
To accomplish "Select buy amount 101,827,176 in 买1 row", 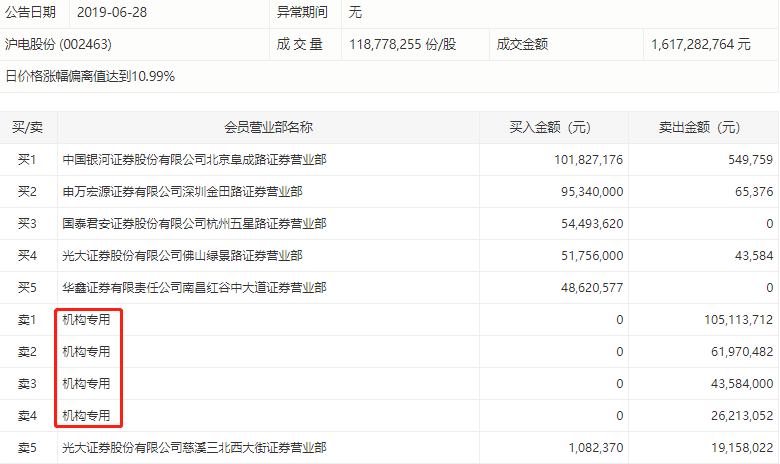I will [x=588, y=160].
